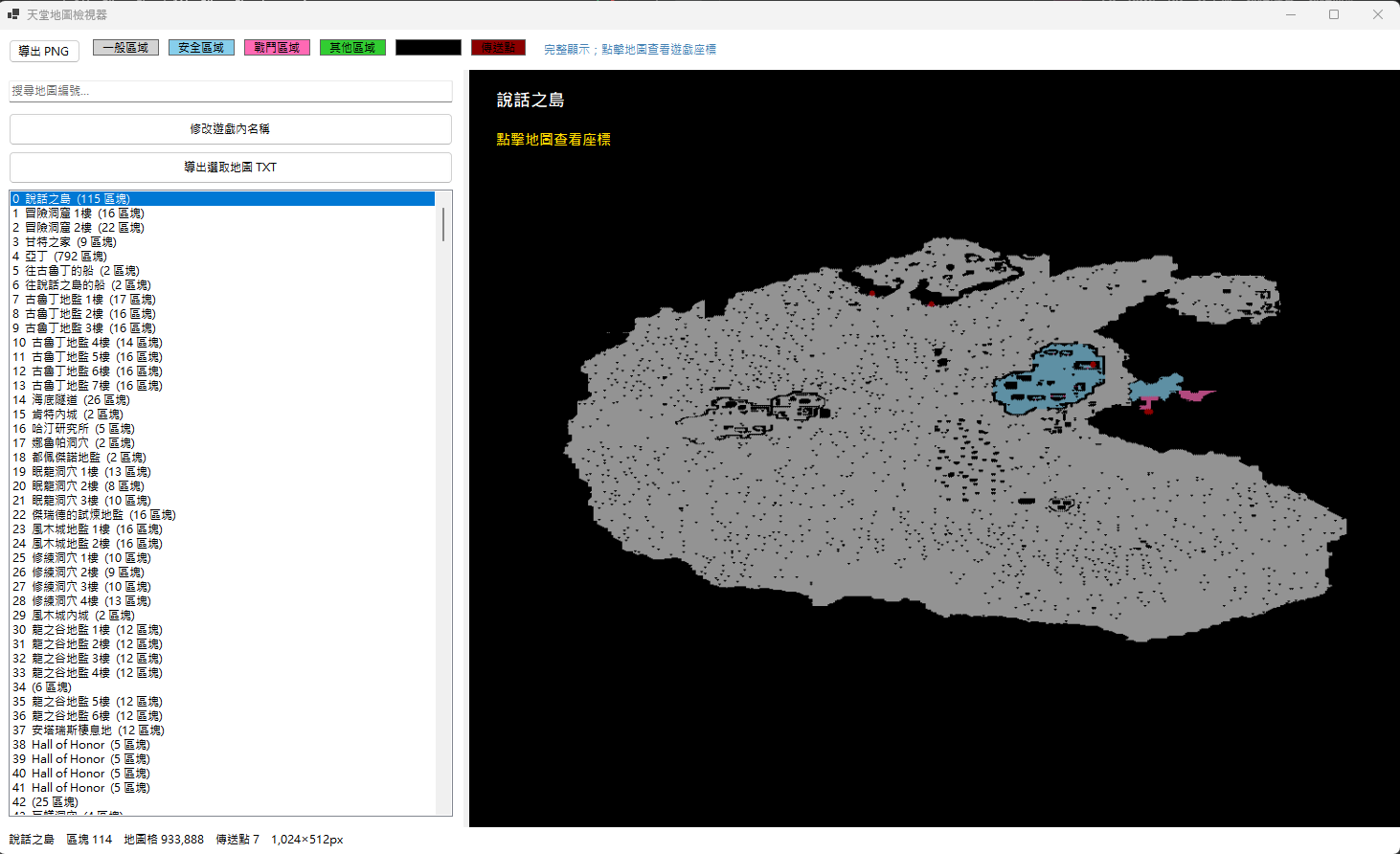This screenshot has width=1400, height=854.
Task: Click the app icon in title bar
Action: pos(13,14)
